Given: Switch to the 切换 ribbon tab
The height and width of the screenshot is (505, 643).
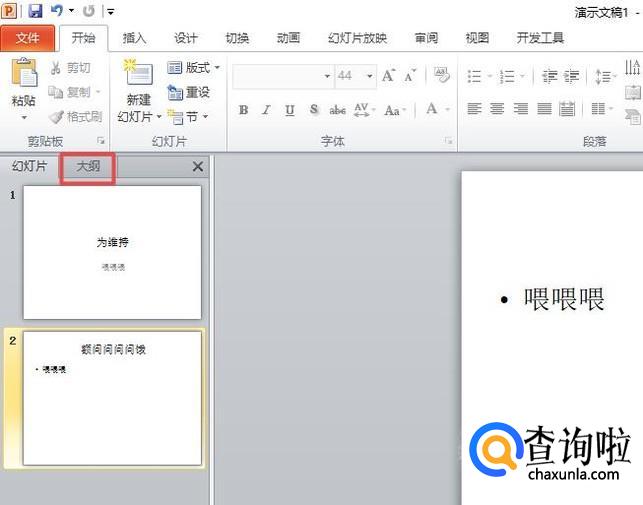Looking at the screenshot, I should [237, 38].
